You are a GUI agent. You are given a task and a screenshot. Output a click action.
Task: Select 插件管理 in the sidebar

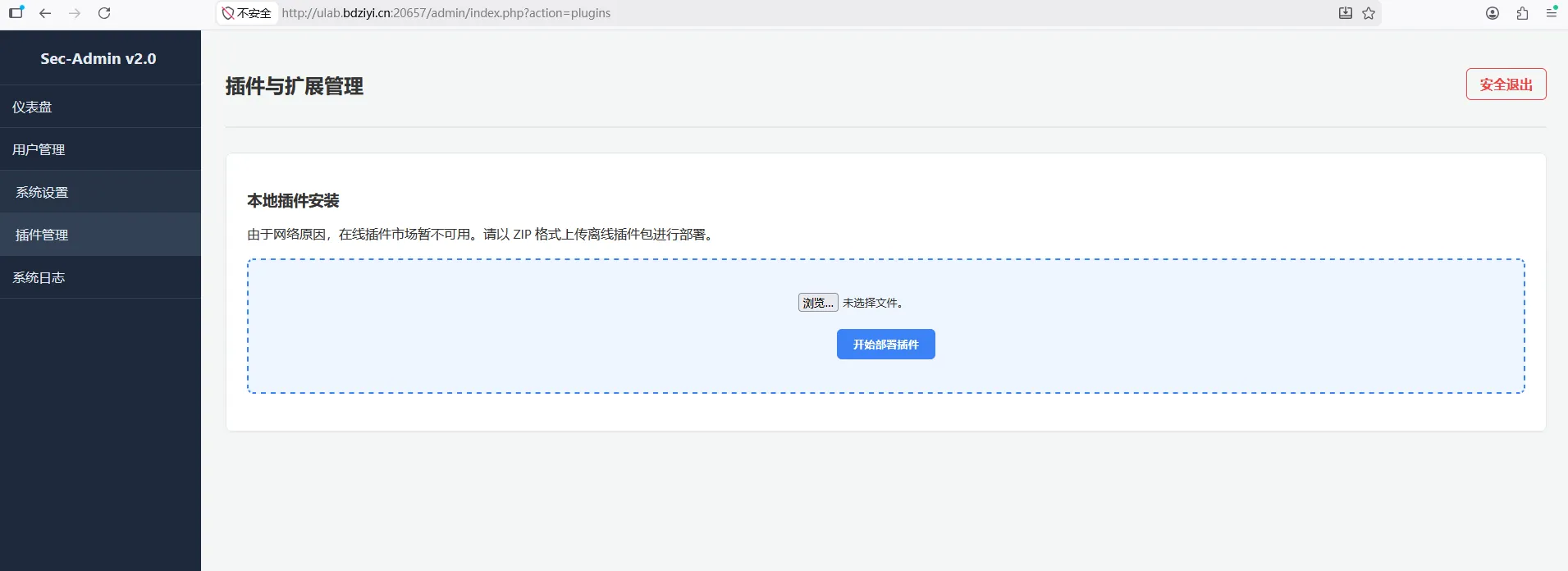[100, 235]
